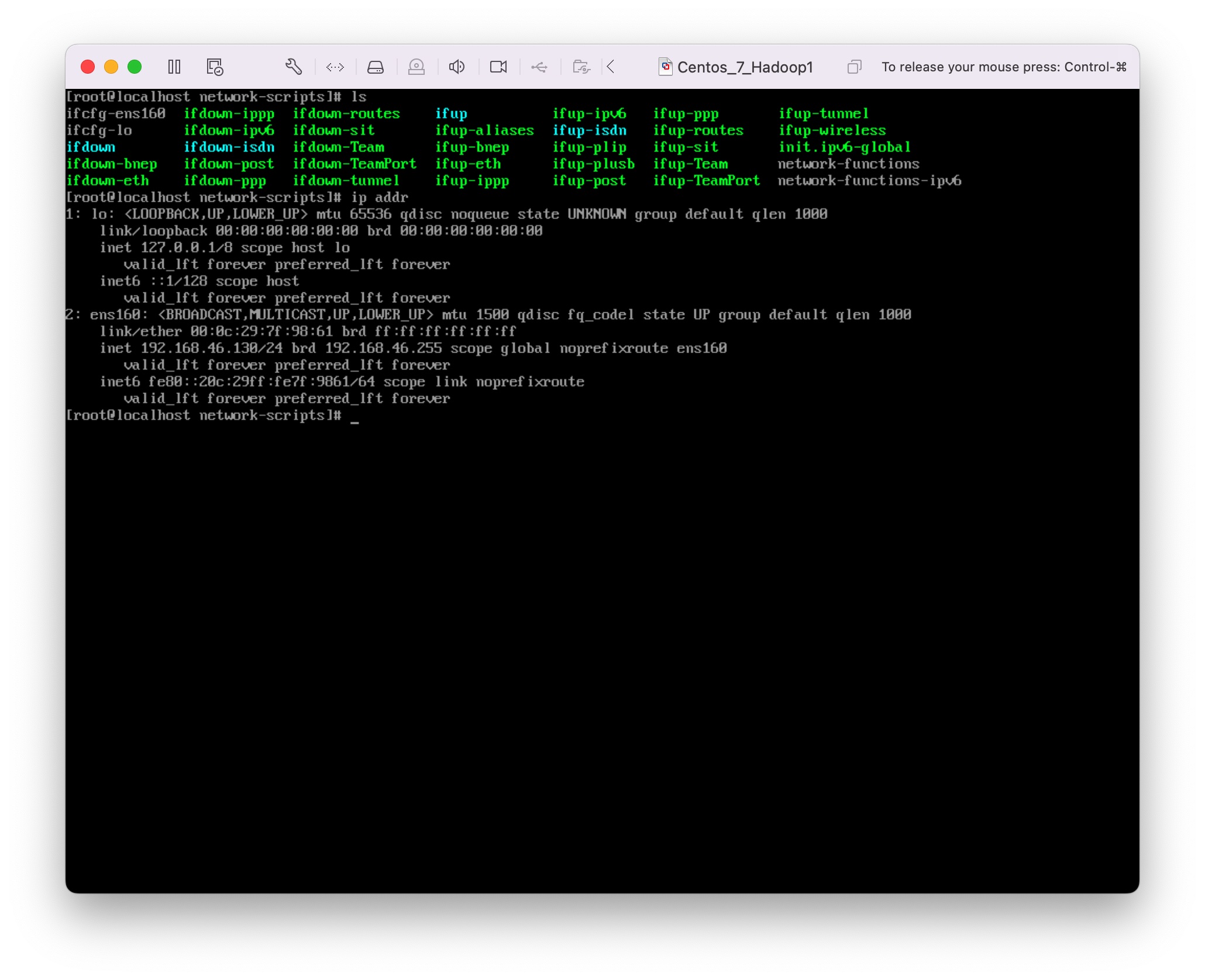Click the hard disk device icon

pos(376,67)
